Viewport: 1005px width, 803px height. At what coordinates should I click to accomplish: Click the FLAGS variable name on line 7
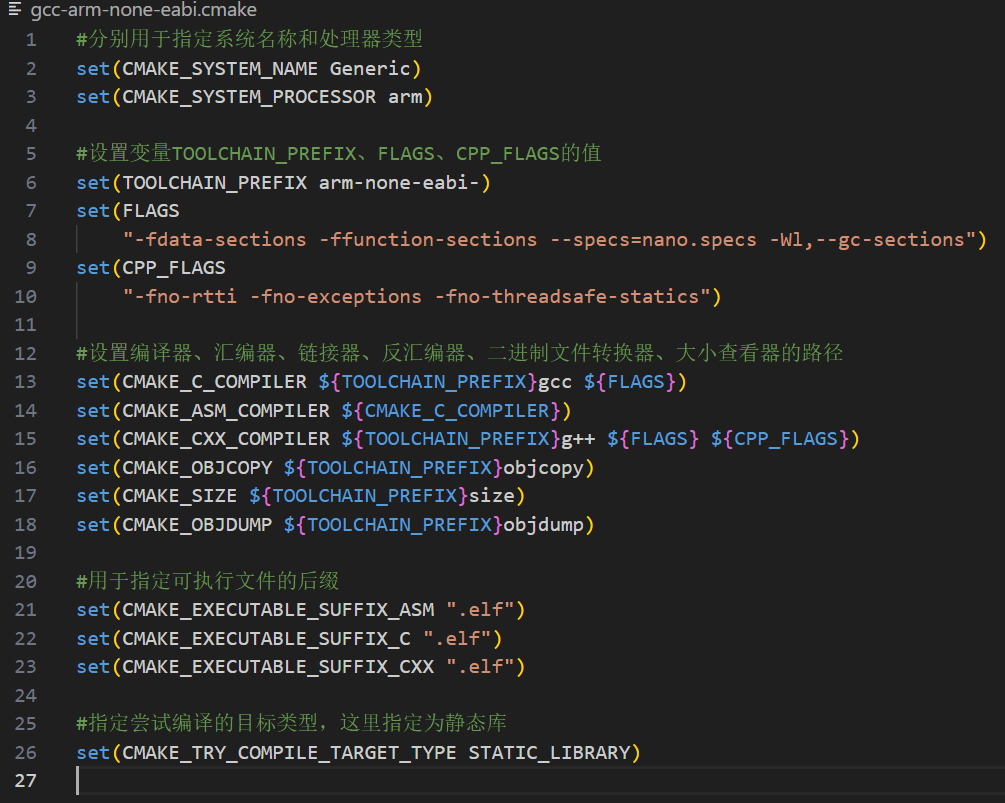point(151,211)
